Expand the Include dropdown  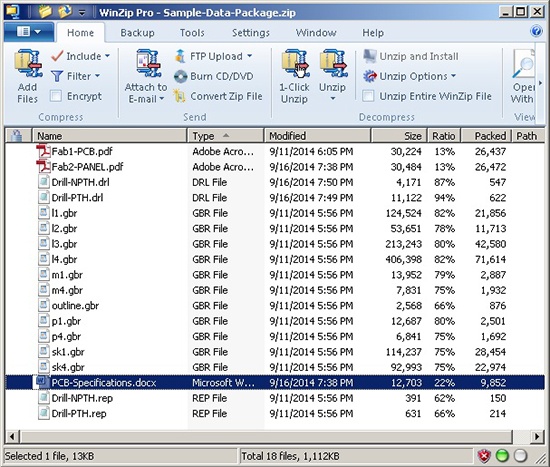pyautogui.click(x=107, y=56)
